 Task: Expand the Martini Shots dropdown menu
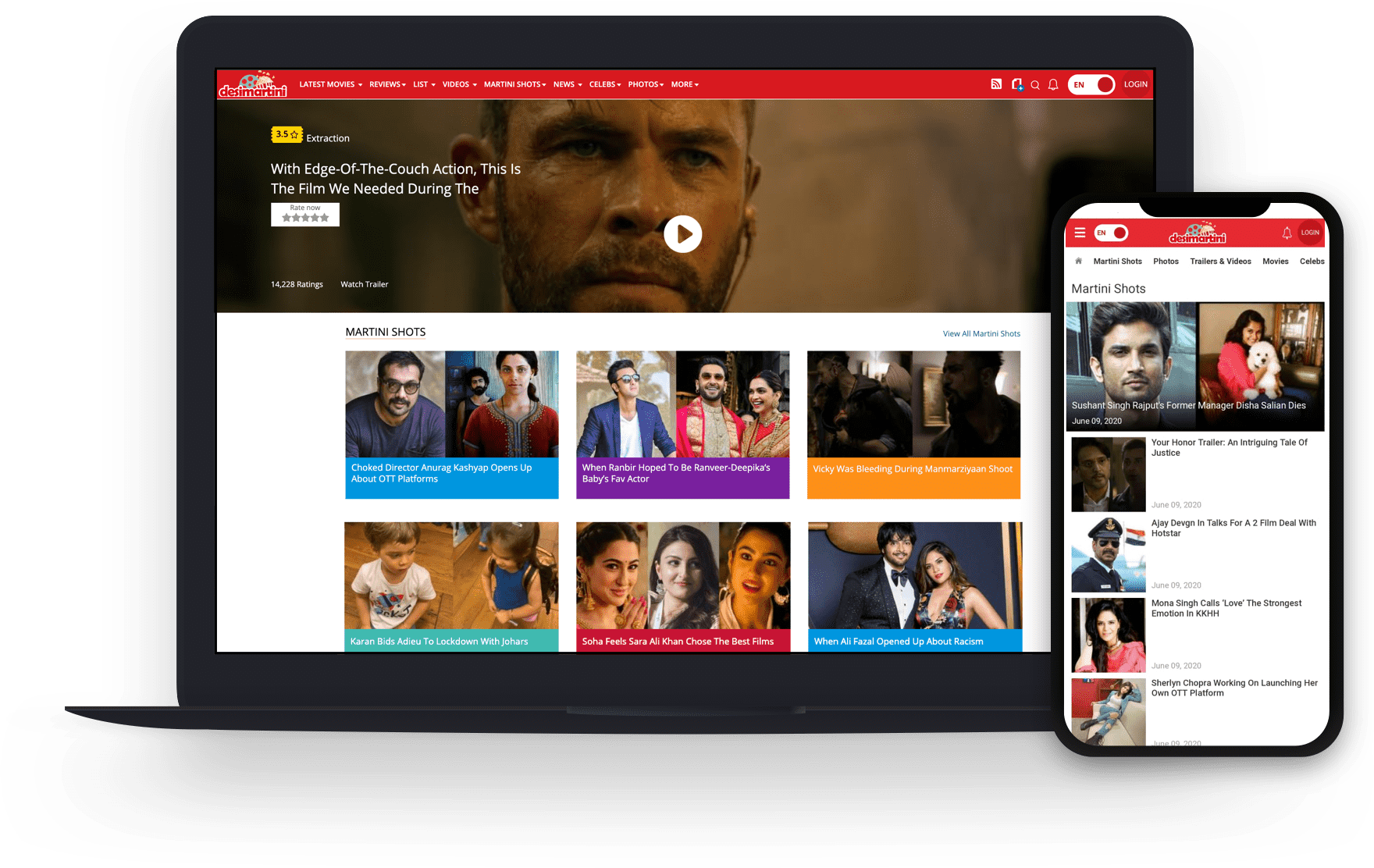click(514, 84)
